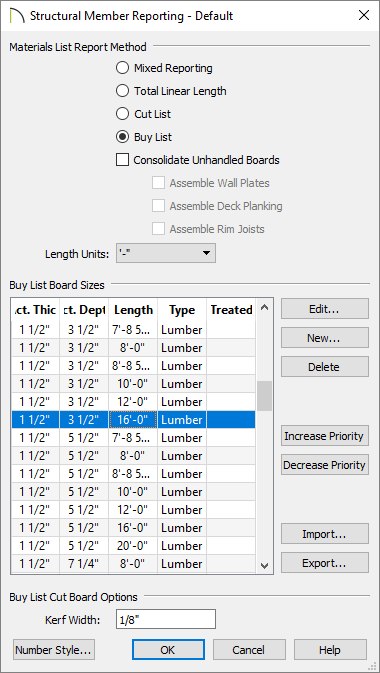Click the highlighted 16'-0" length cell
This screenshot has height=673, width=380.
pyautogui.click(x=133, y=420)
